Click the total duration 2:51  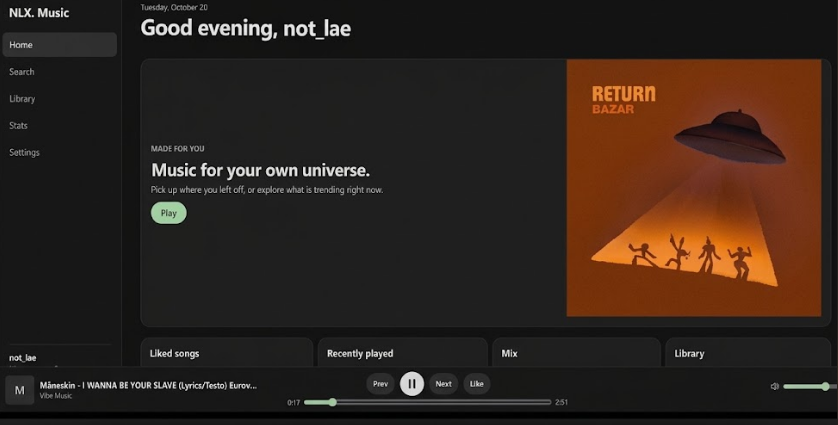[x=561, y=403]
